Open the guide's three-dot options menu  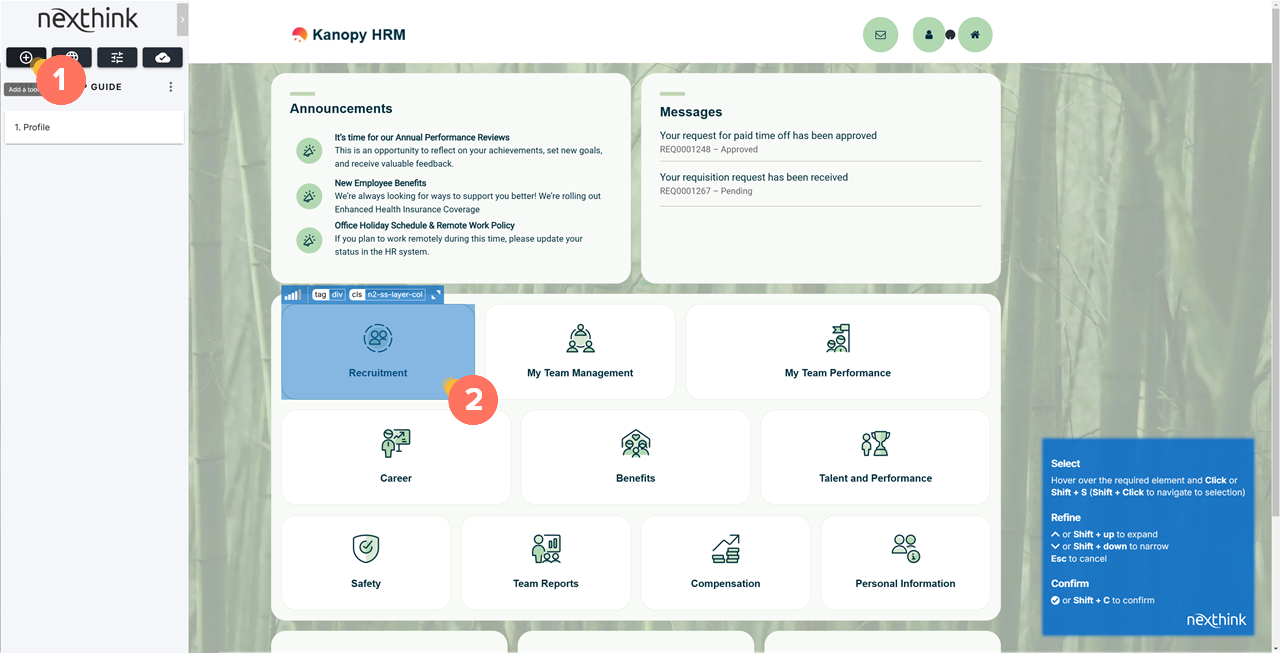171,87
